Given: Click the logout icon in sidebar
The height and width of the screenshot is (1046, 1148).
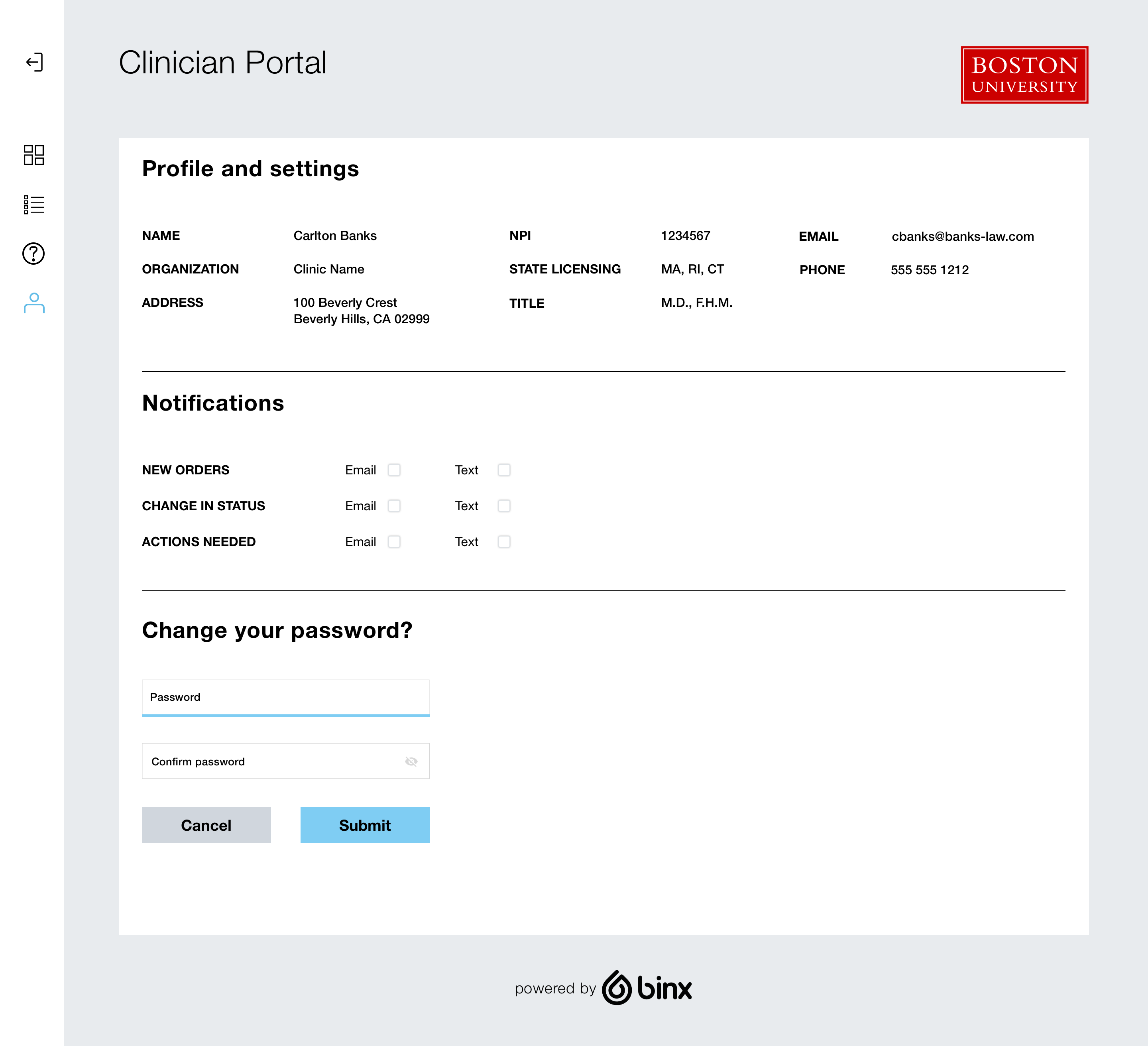Looking at the screenshot, I should coord(34,62).
